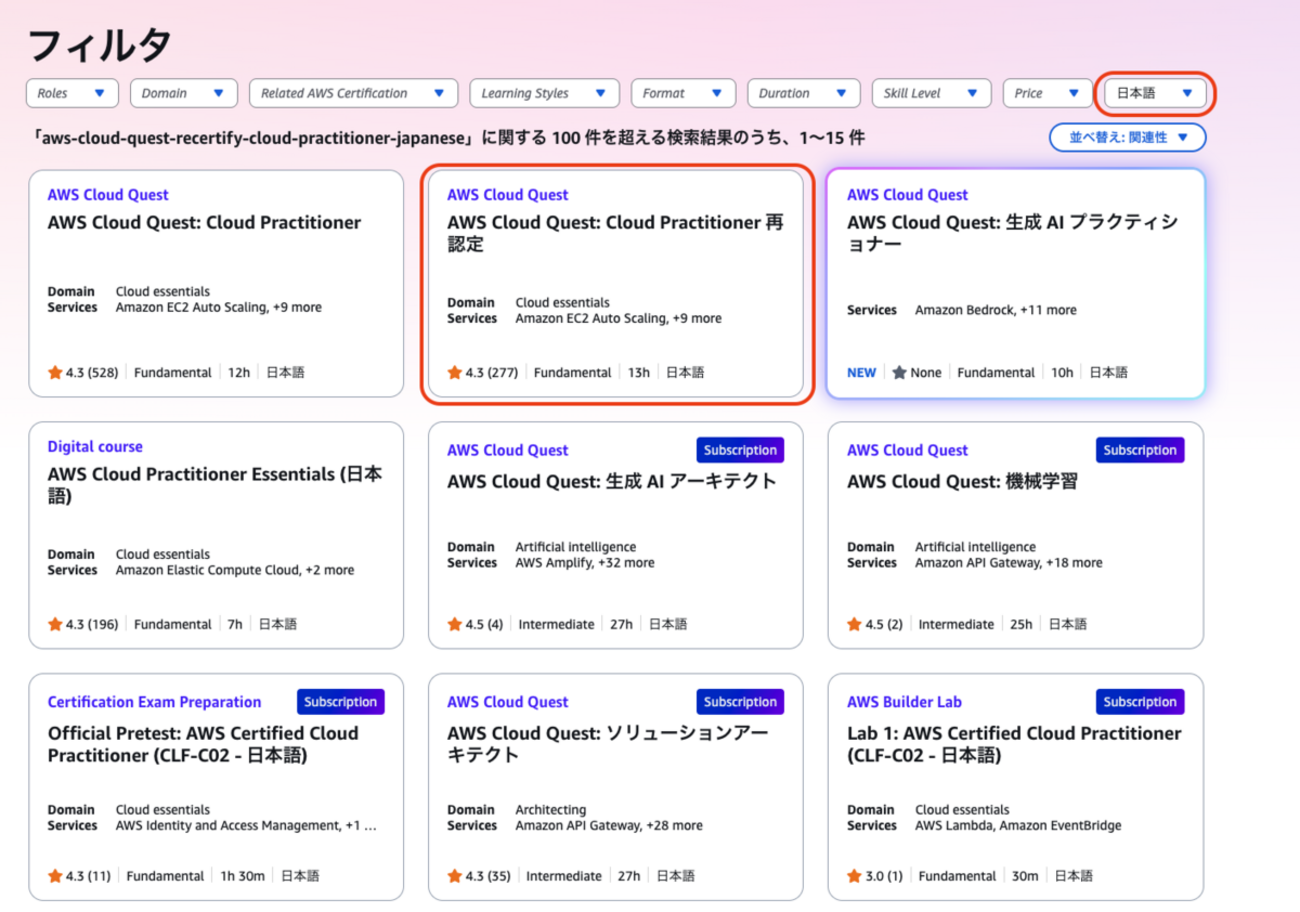Click the AWS Builder Lab category label
The image size is (1300, 912).
pyautogui.click(x=904, y=702)
